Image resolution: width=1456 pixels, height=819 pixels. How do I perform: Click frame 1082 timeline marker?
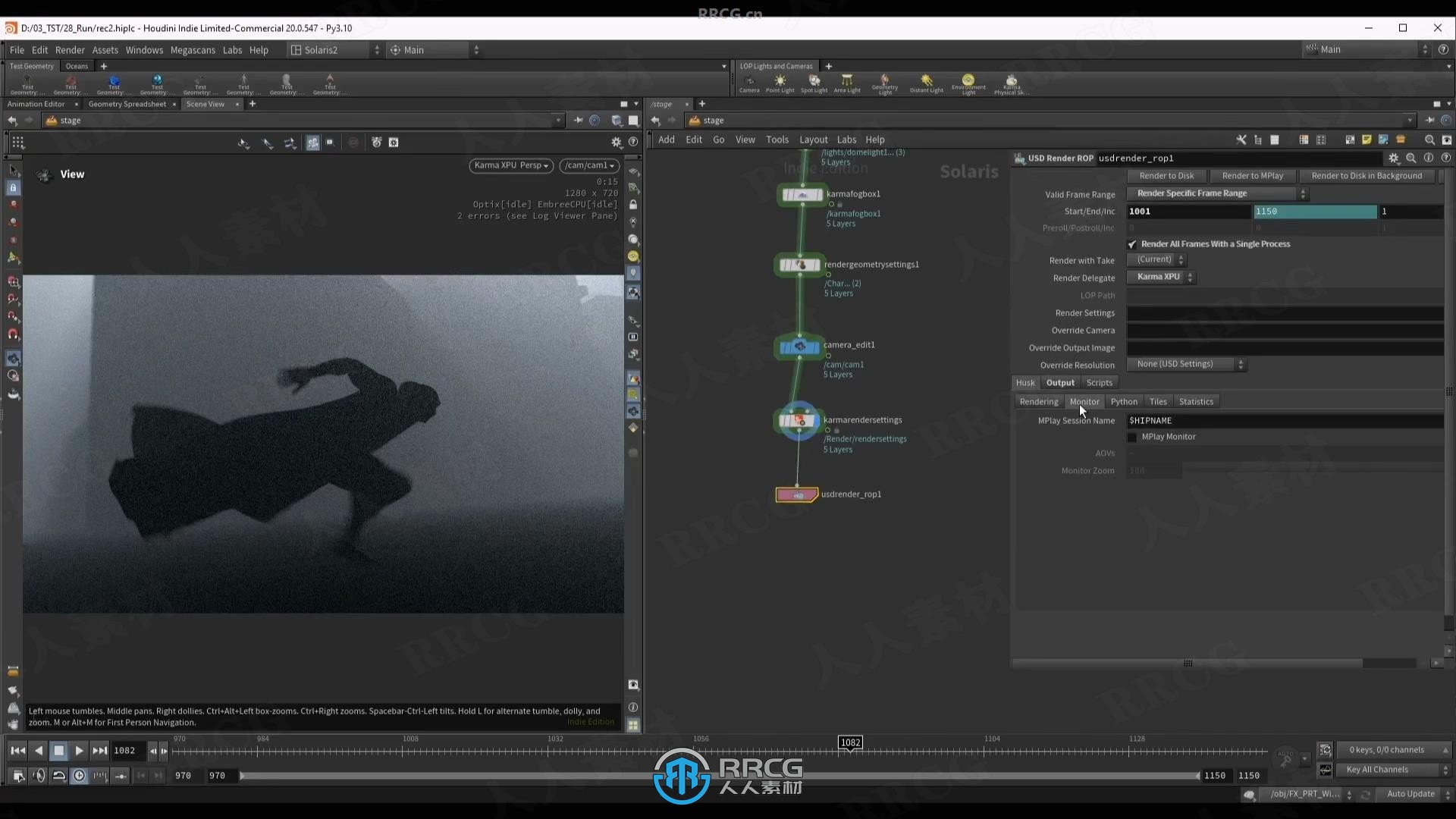[850, 743]
